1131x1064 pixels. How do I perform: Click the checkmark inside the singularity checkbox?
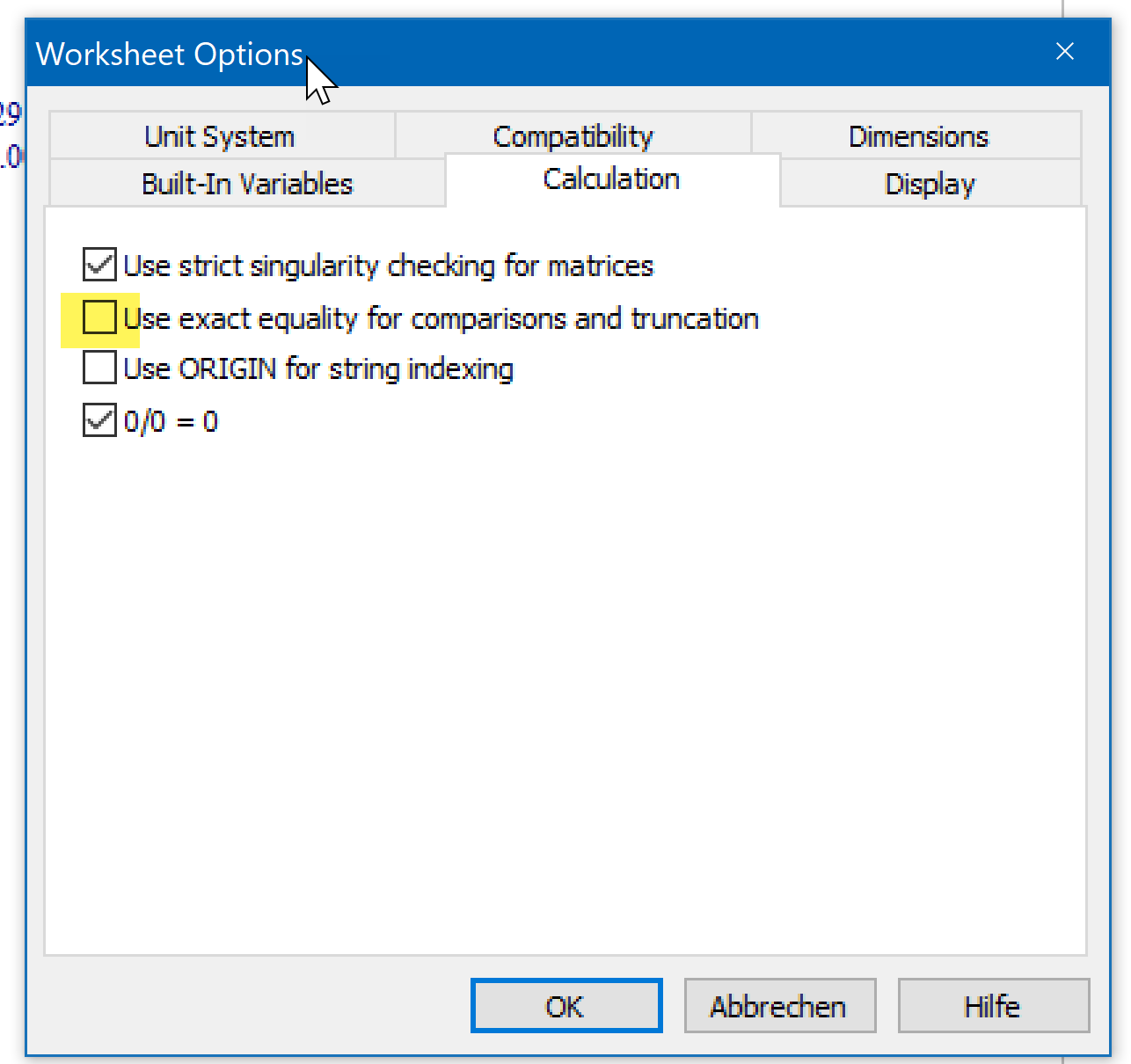tap(99, 264)
